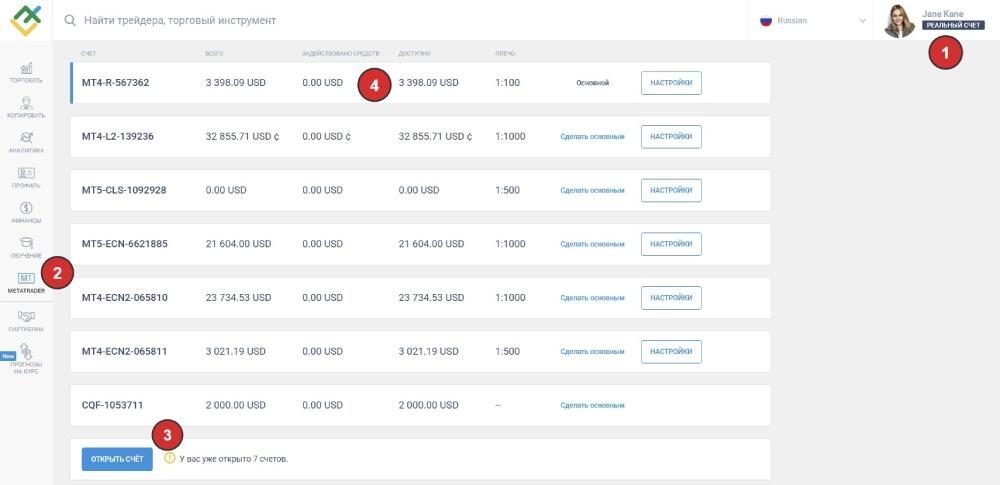The height and width of the screenshot is (485, 1000).
Task: Click the LiteFinance logo icon
Action: (26, 20)
